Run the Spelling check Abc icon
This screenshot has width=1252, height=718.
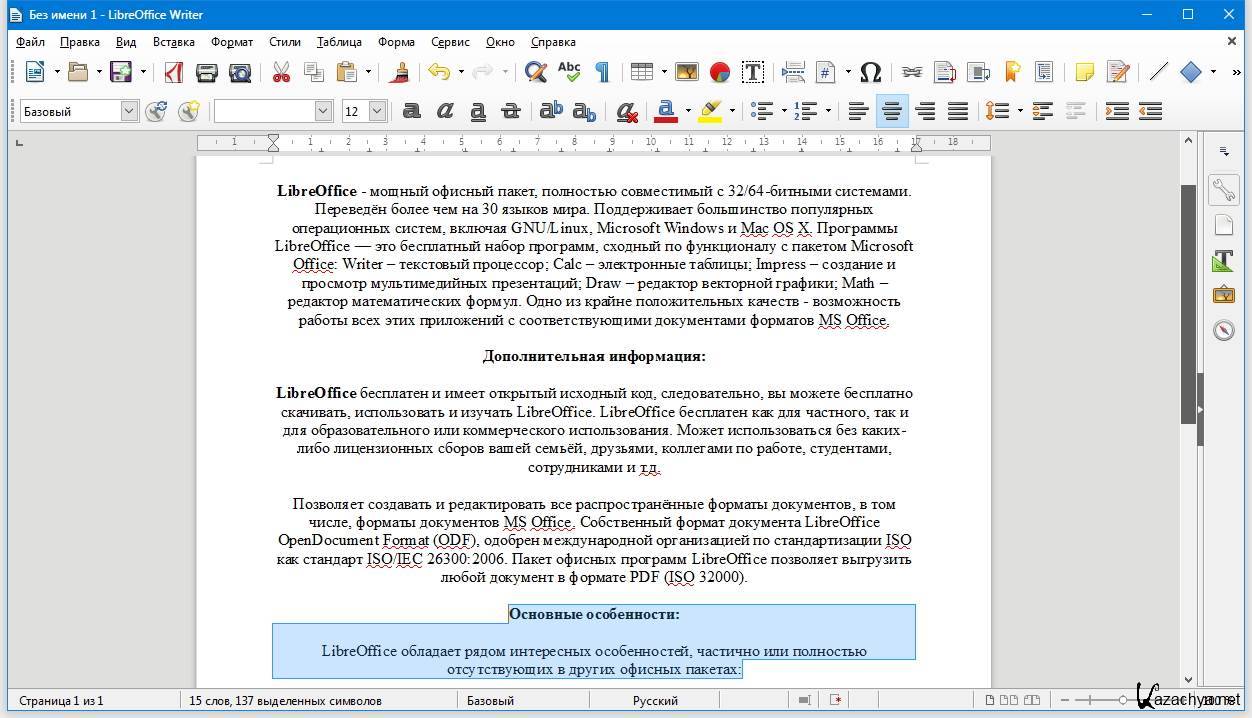[x=569, y=72]
